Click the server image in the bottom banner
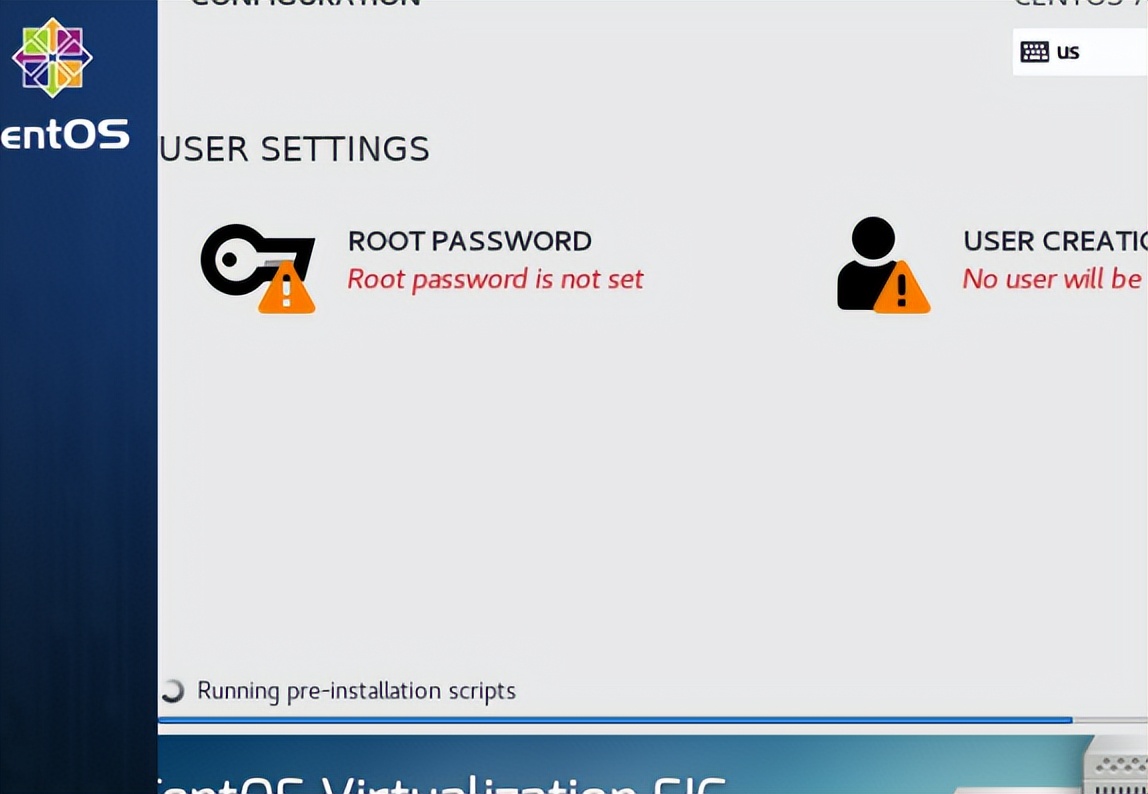 [x=1115, y=765]
